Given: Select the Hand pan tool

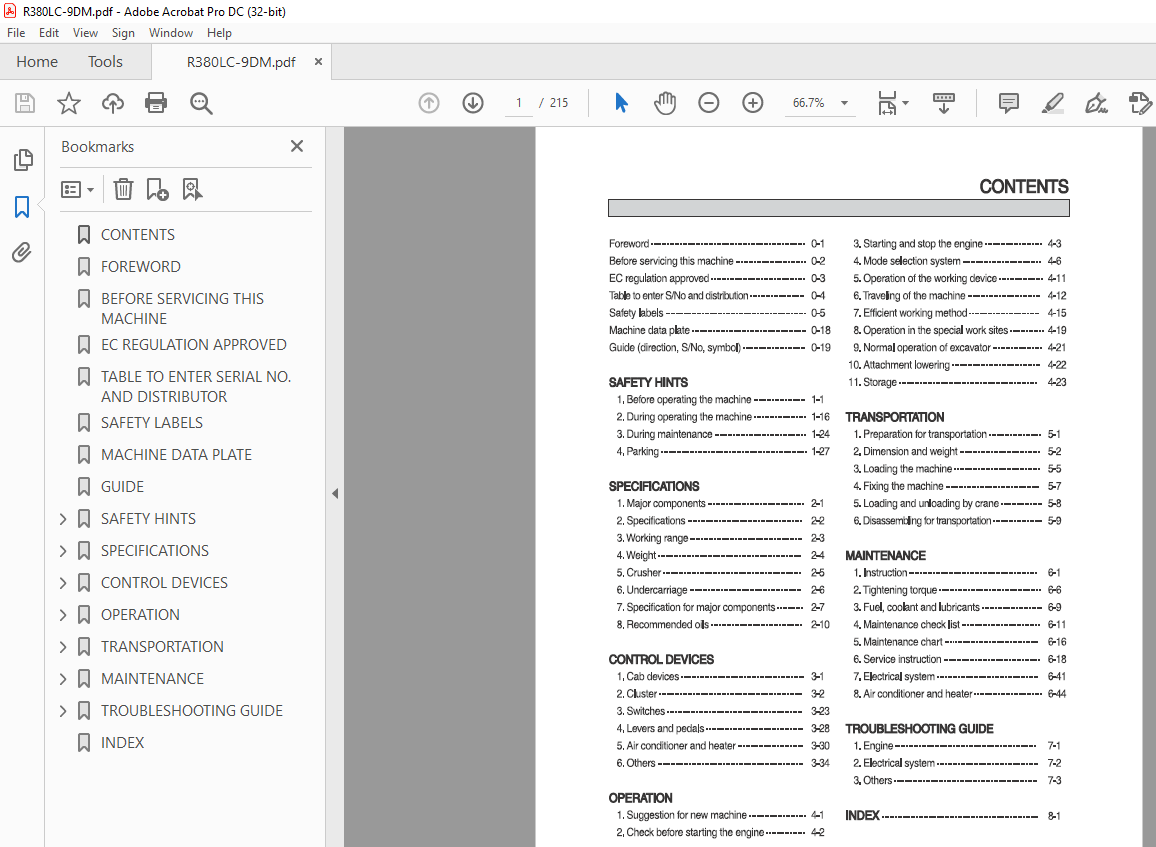Looking at the screenshot, I should (665, 103).
